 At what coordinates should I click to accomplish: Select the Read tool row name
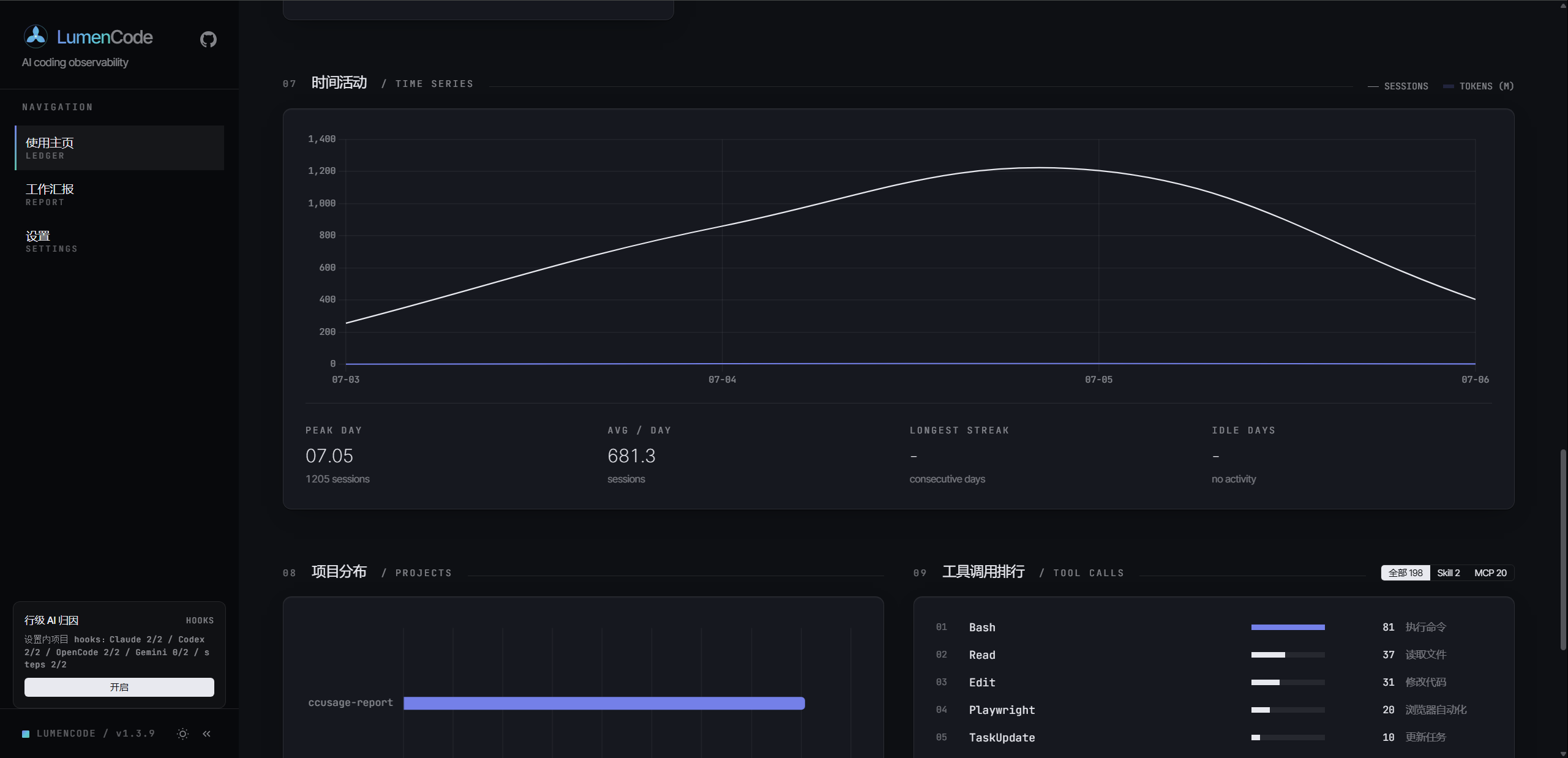pos(982,655)
